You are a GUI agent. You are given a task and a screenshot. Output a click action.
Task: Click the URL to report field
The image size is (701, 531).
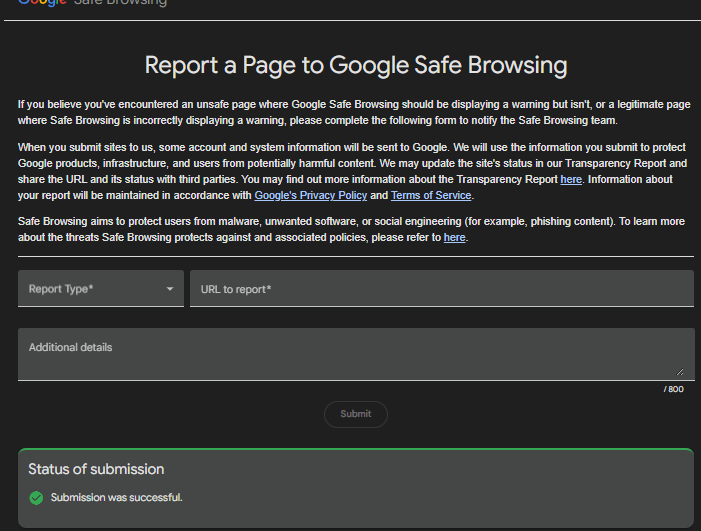pos(442,288)
